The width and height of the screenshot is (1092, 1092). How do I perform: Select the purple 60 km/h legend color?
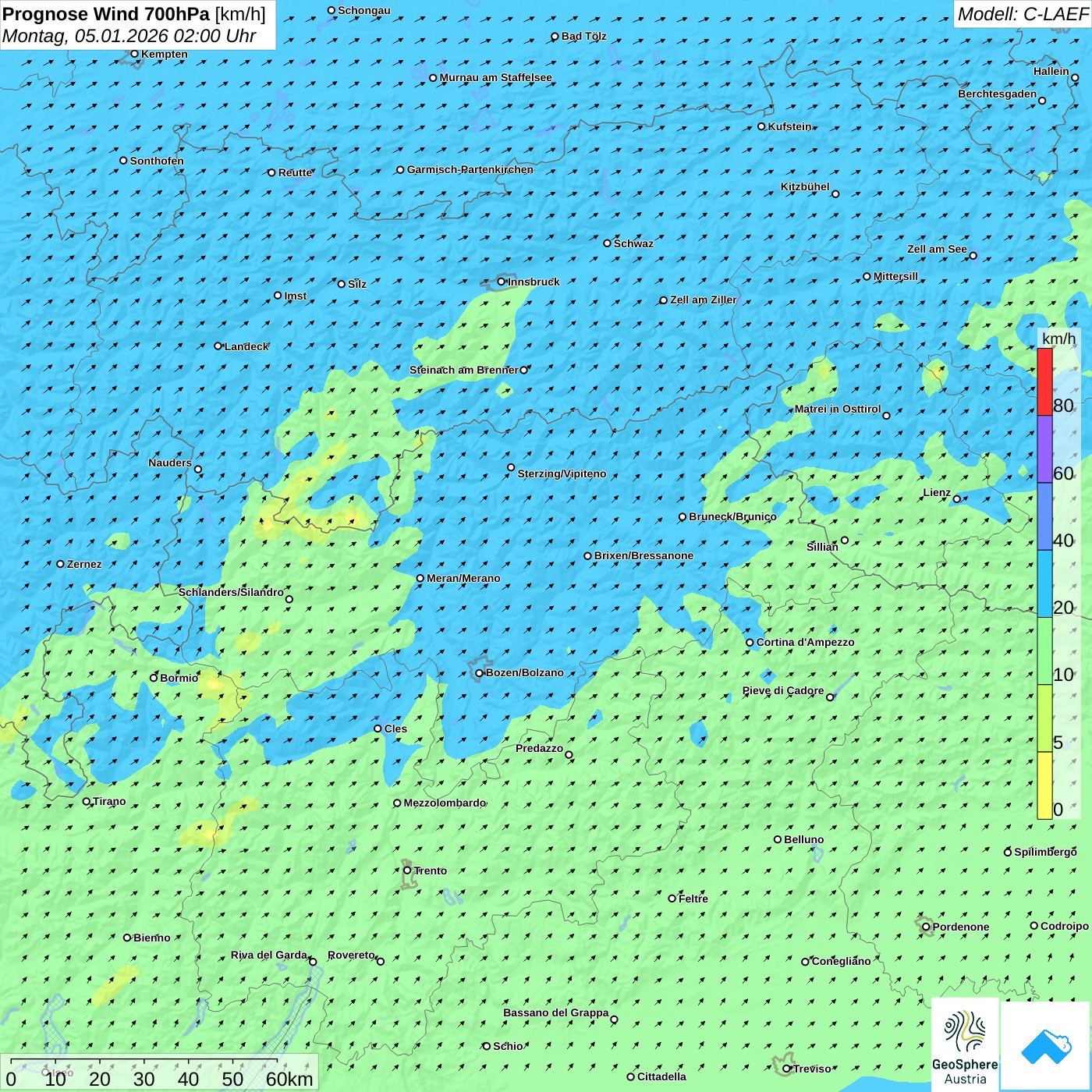click(1044, 449)
